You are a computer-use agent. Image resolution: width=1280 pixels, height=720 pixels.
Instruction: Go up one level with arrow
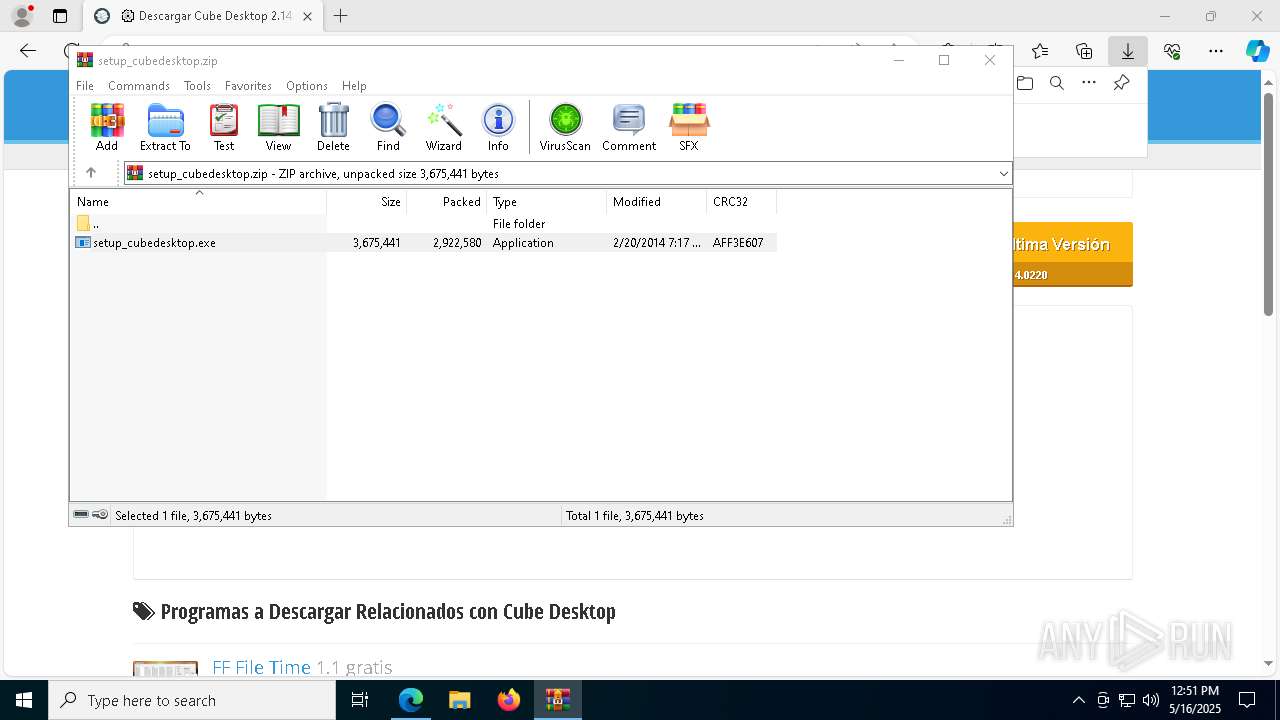point(91,173)
